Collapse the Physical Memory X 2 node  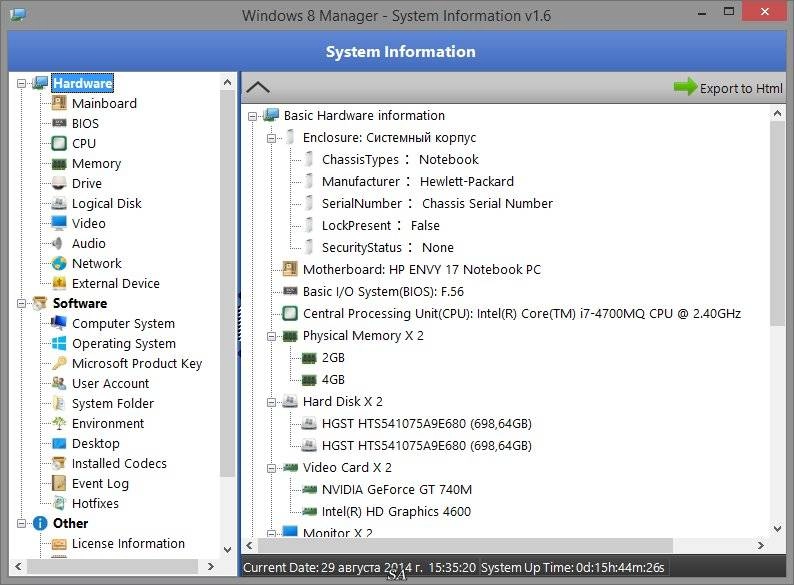pos(271,336)
